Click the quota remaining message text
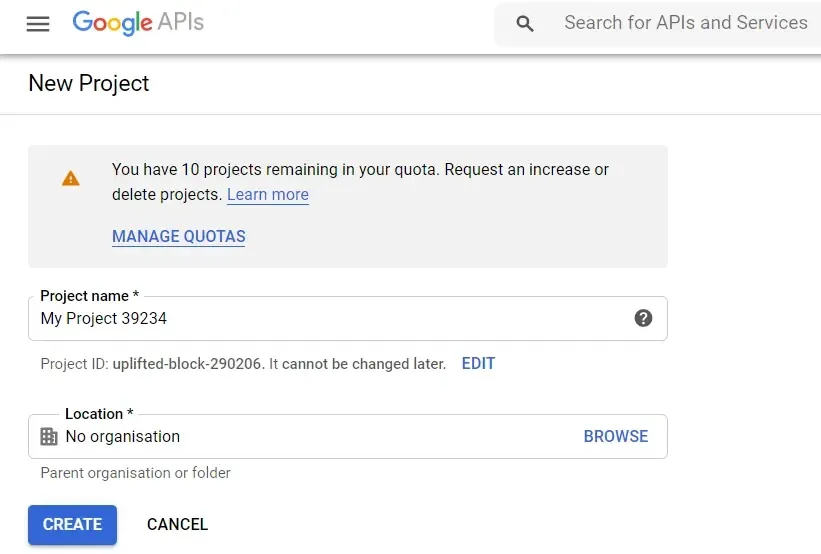Viewport: 821px width, 554px height. [x=360, y=182]
